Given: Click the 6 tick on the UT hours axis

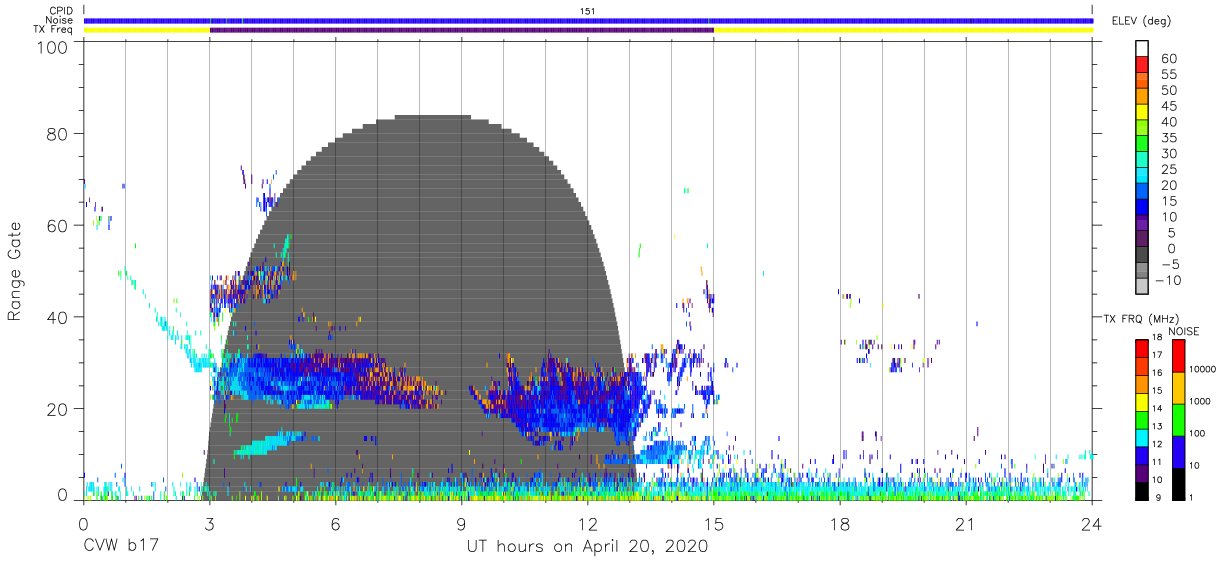Looking at the screenshot, I should [335, 523].
